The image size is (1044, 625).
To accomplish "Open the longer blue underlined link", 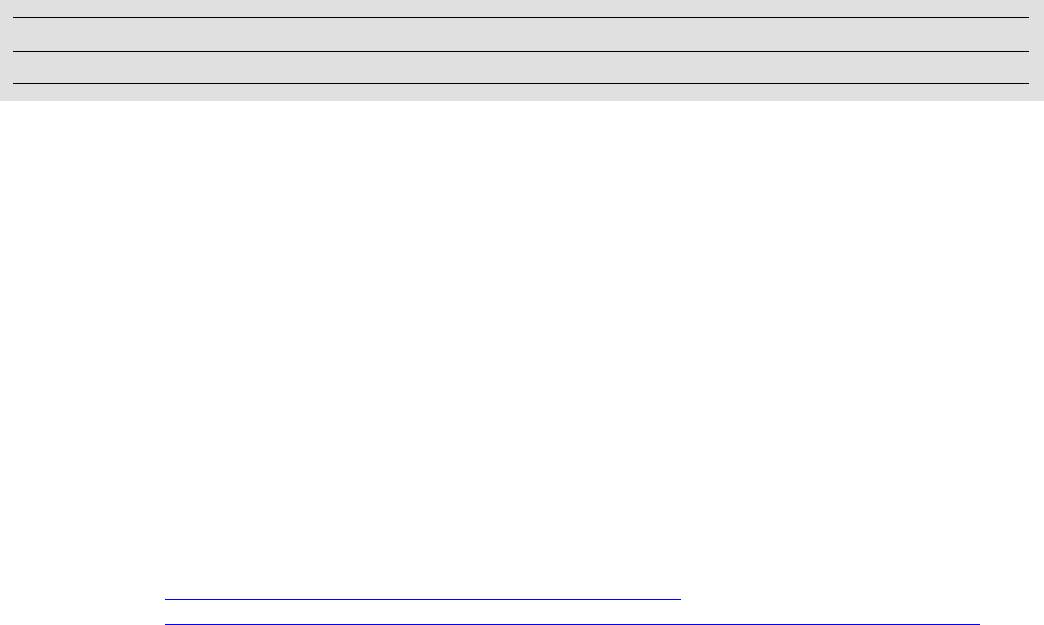I will [573, 624].
